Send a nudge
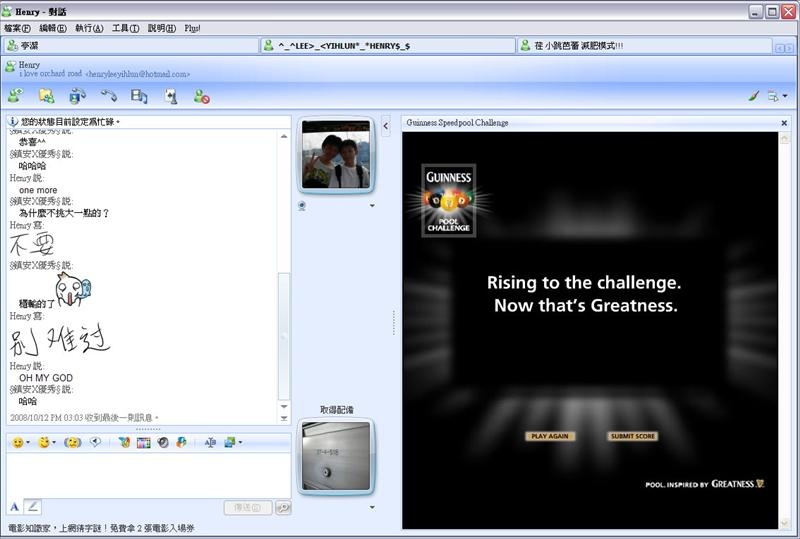 (73, 442)
